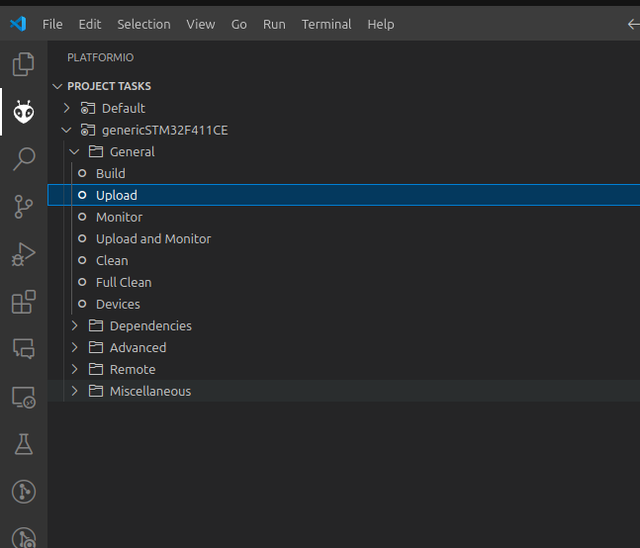640x548 pixels.
Task: Open the Extensions view
Action: 24,302
